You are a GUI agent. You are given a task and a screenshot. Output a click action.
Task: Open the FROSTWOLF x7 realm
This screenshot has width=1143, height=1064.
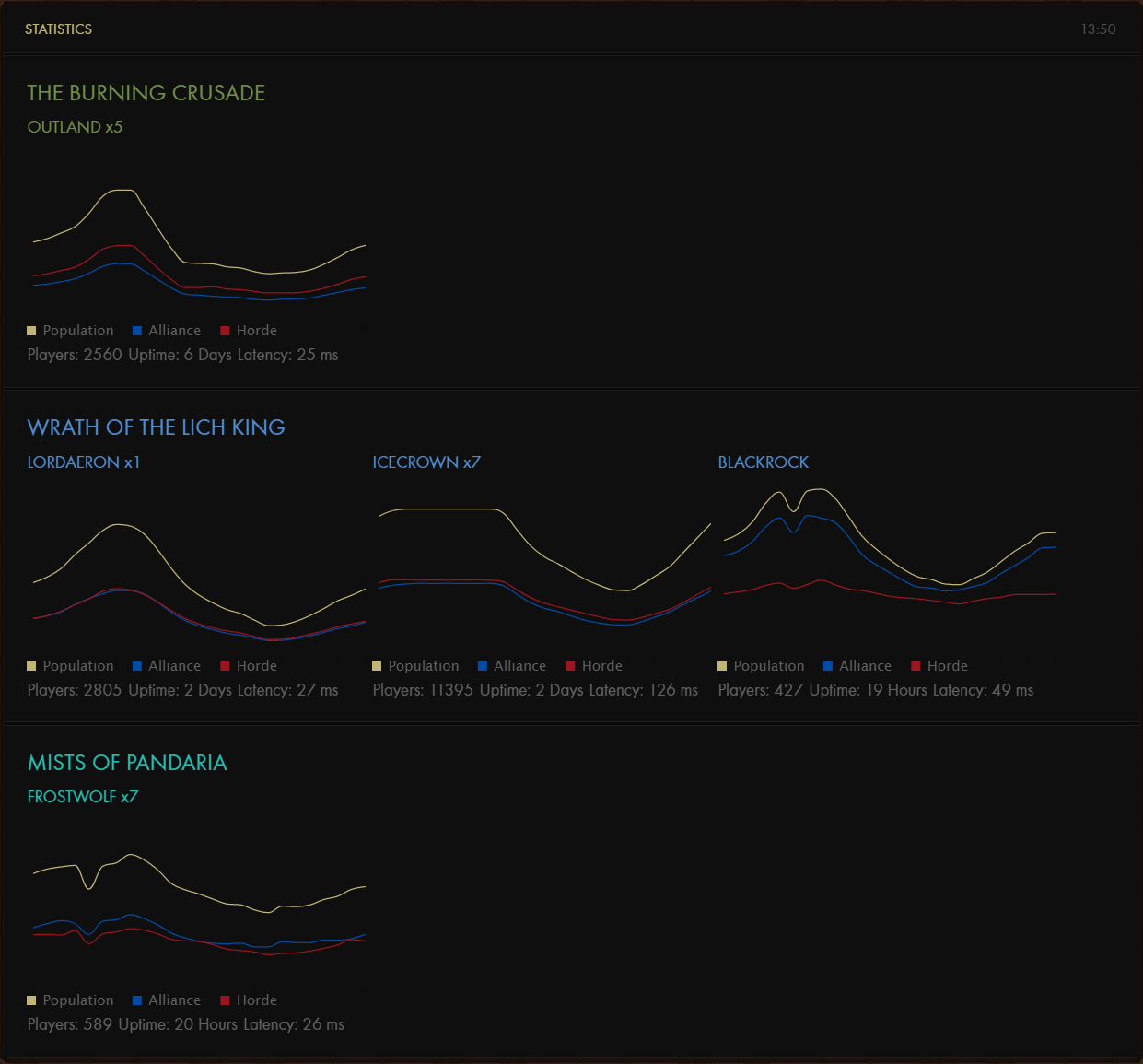[x=83, y=797]
